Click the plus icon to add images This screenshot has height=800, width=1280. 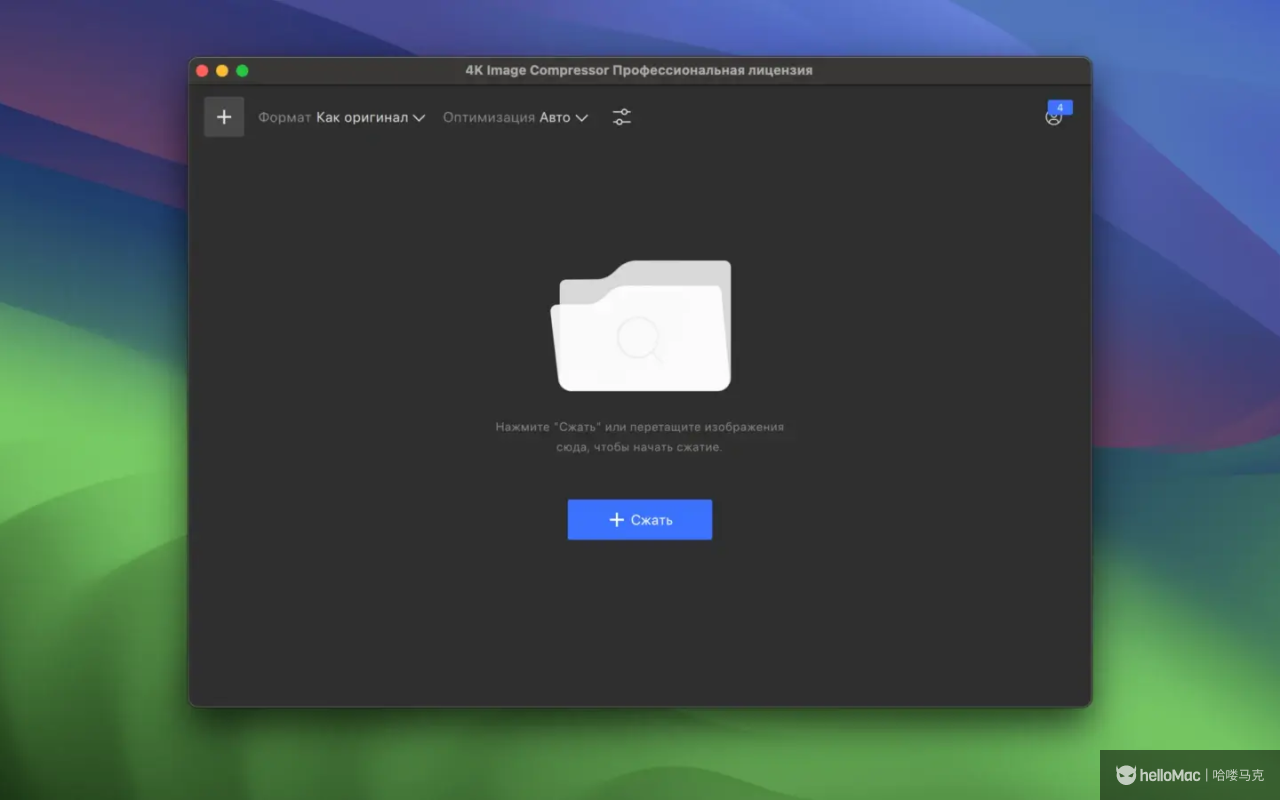[x=224, y=117]
